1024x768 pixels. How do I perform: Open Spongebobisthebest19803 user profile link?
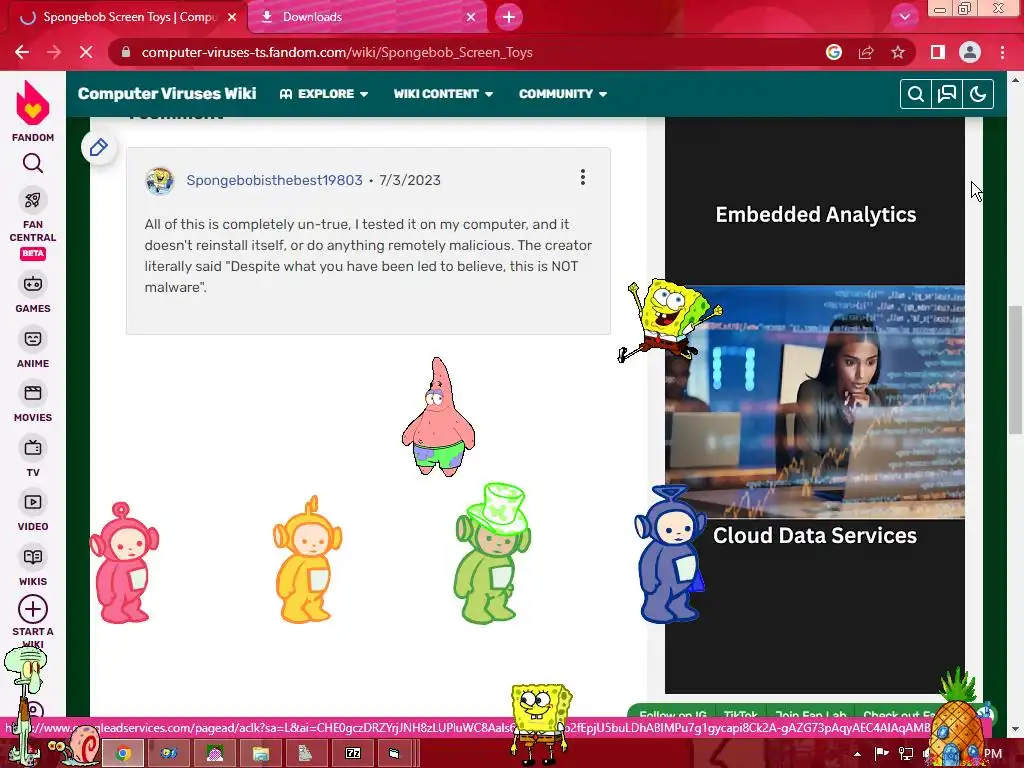[274, 180]
